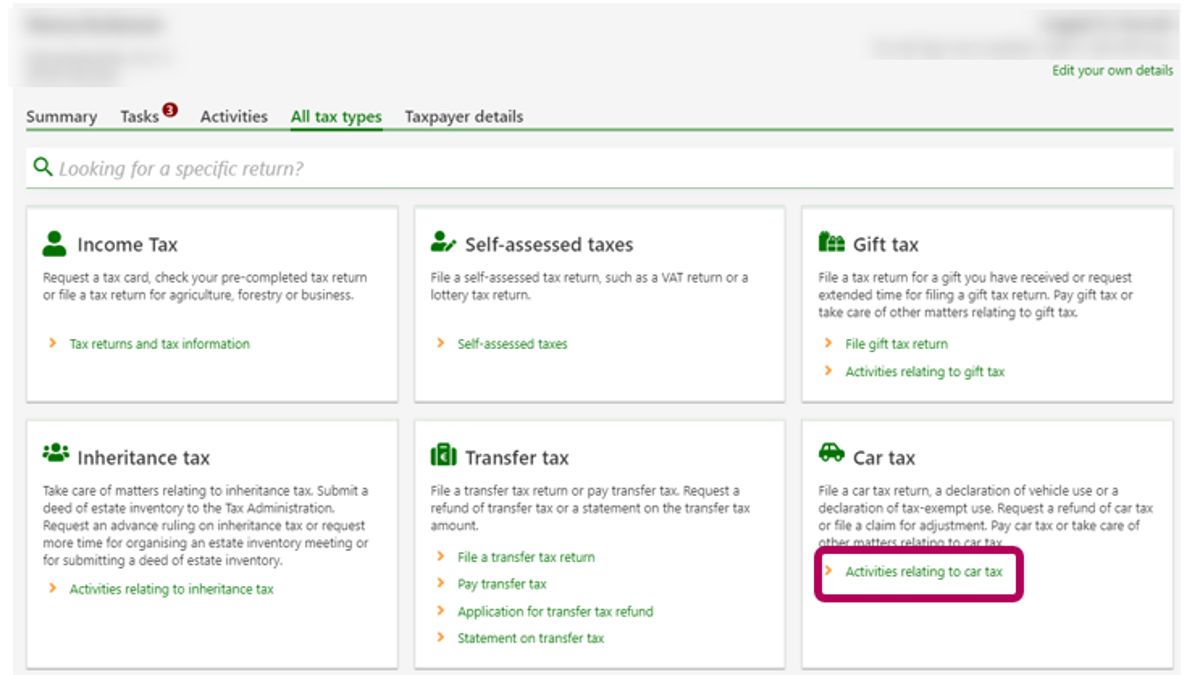Open Activities relating to inheritance tax

171,589
